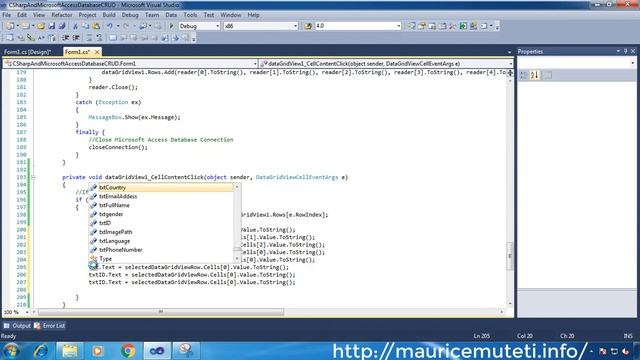Click the Cut scissors icon
Viewport: 640px width, 360px height.
(x=75, y=26)
